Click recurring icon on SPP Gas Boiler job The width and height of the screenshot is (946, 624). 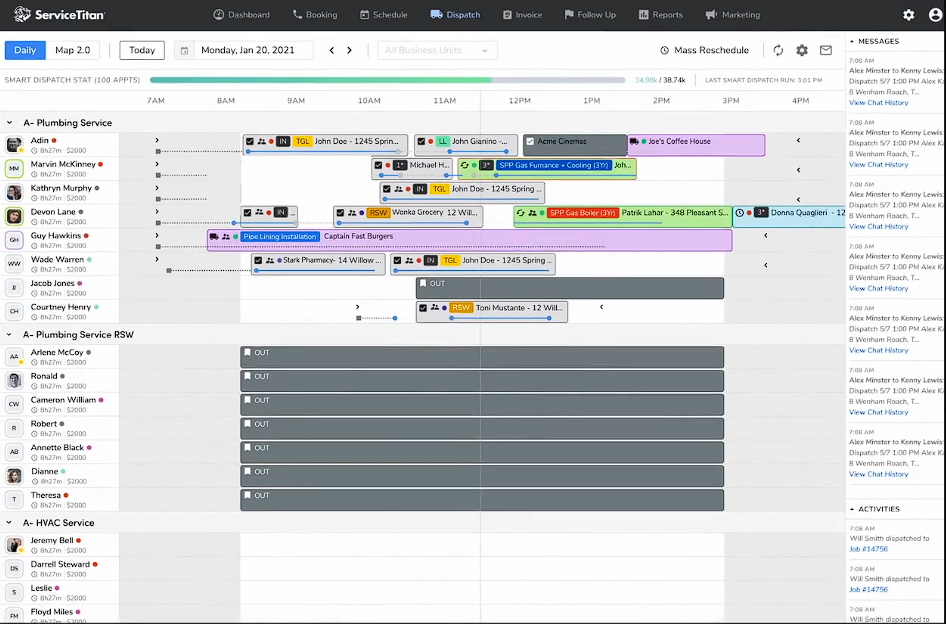click(x=521, y=212)
